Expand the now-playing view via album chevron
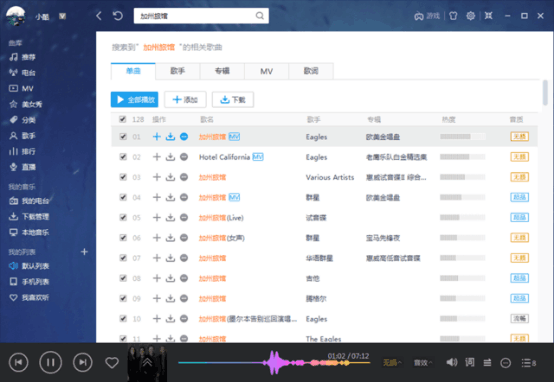Viewport: 554px width, 383px height. coord(147,362)
